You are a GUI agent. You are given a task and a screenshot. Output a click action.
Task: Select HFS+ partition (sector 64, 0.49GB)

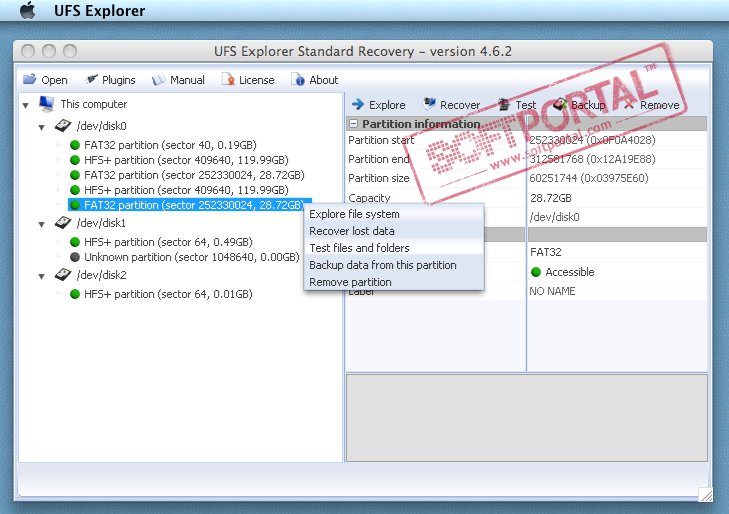[x=168, y=242]
